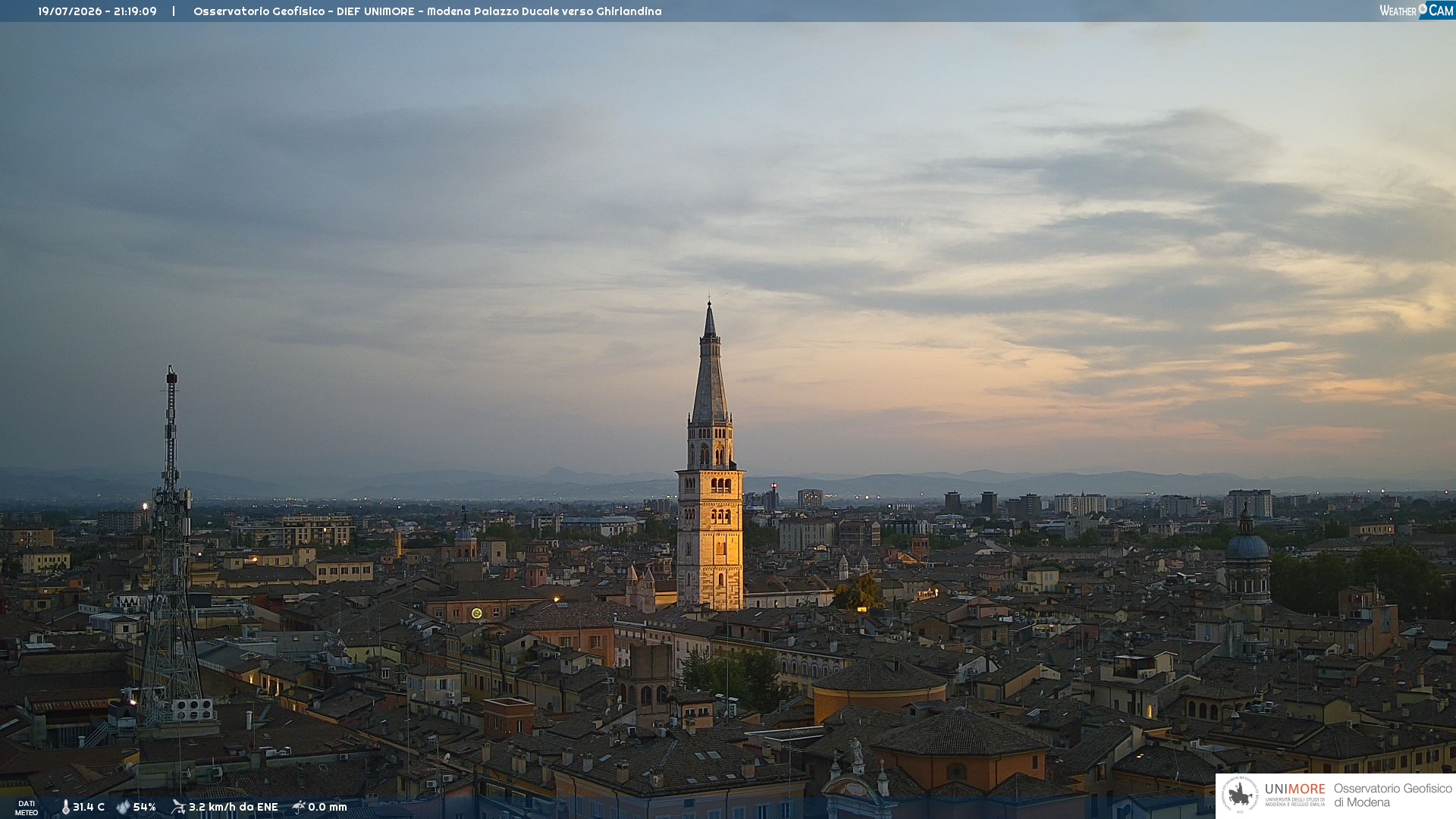Viewport: 1456px width, 819px height.
Task: Select the 3.2 km/h da ENE wind reading
Action: tap(234, 807)
